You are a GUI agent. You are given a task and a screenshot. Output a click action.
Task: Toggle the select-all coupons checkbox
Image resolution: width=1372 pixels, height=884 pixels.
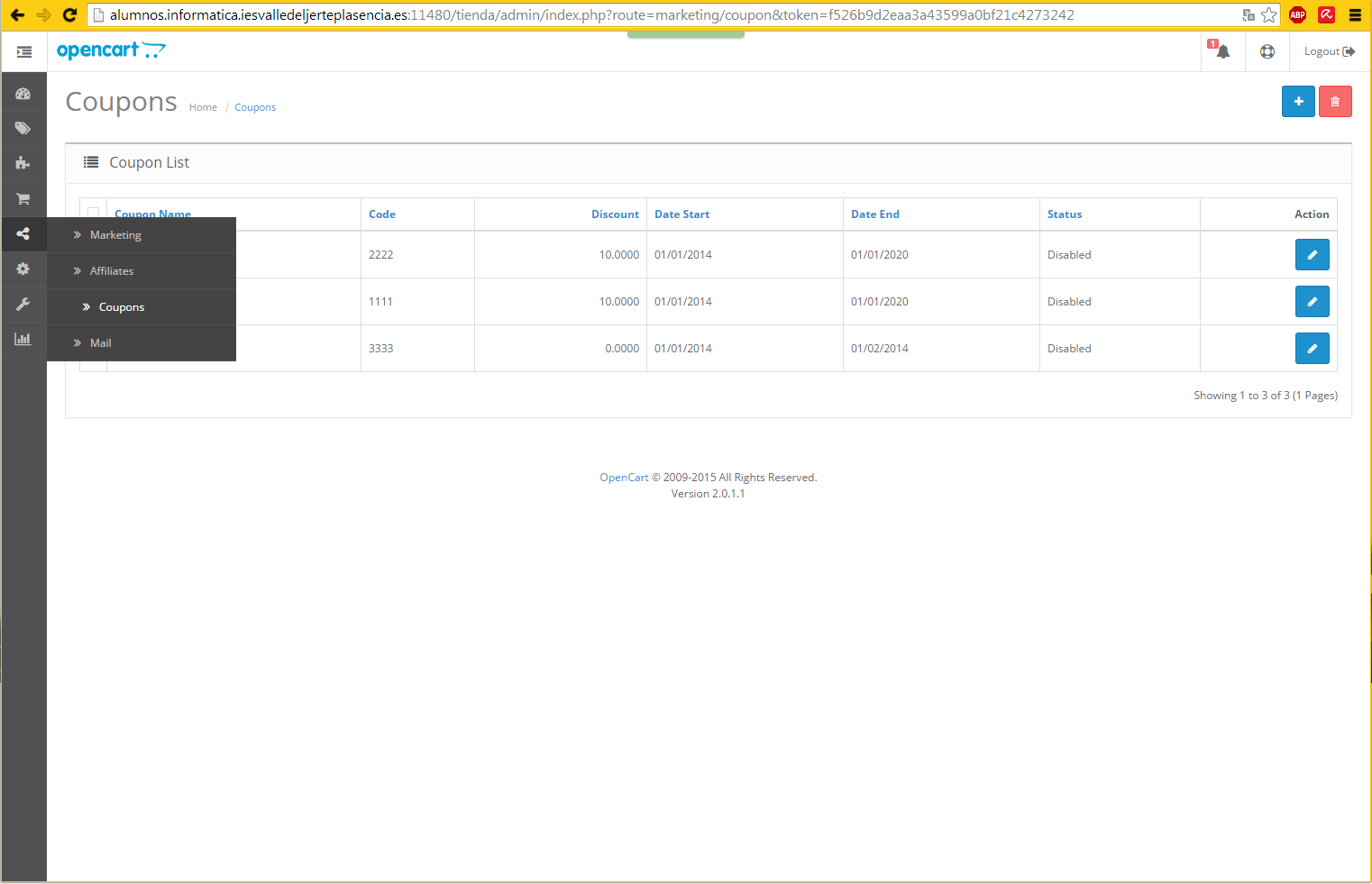click(94, 213)
